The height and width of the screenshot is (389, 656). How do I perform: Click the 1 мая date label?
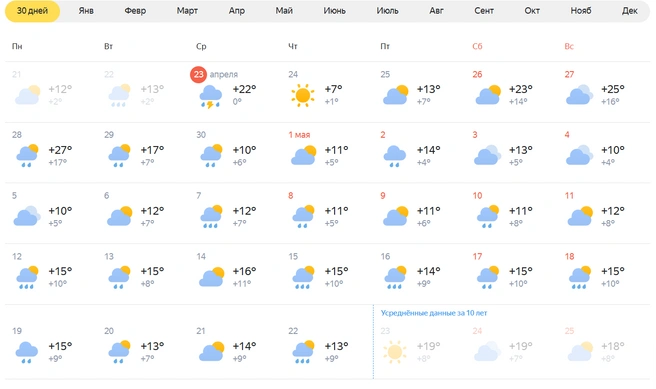click(x=299, y=135)
